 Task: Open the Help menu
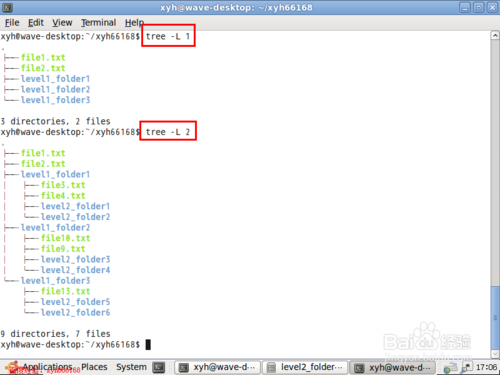[x=134, y=23]
